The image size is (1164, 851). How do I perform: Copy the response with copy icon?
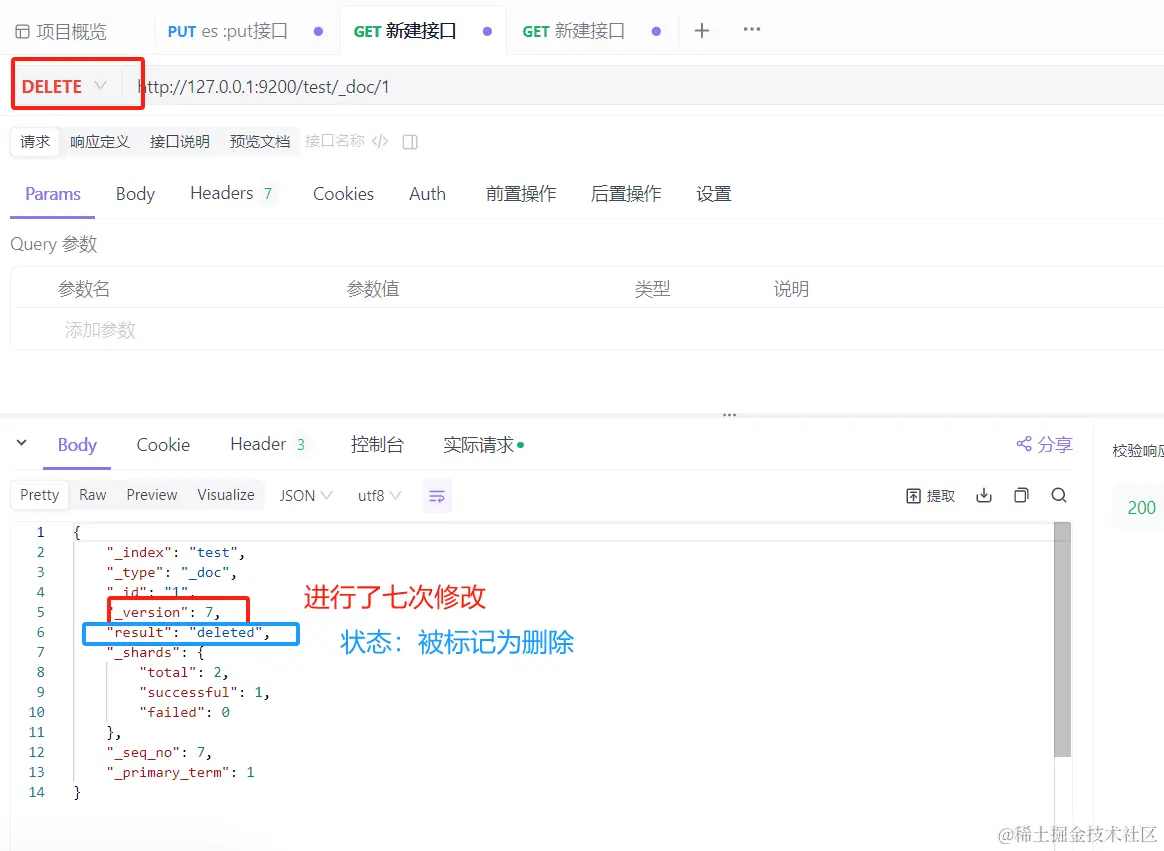point(1021,495)
